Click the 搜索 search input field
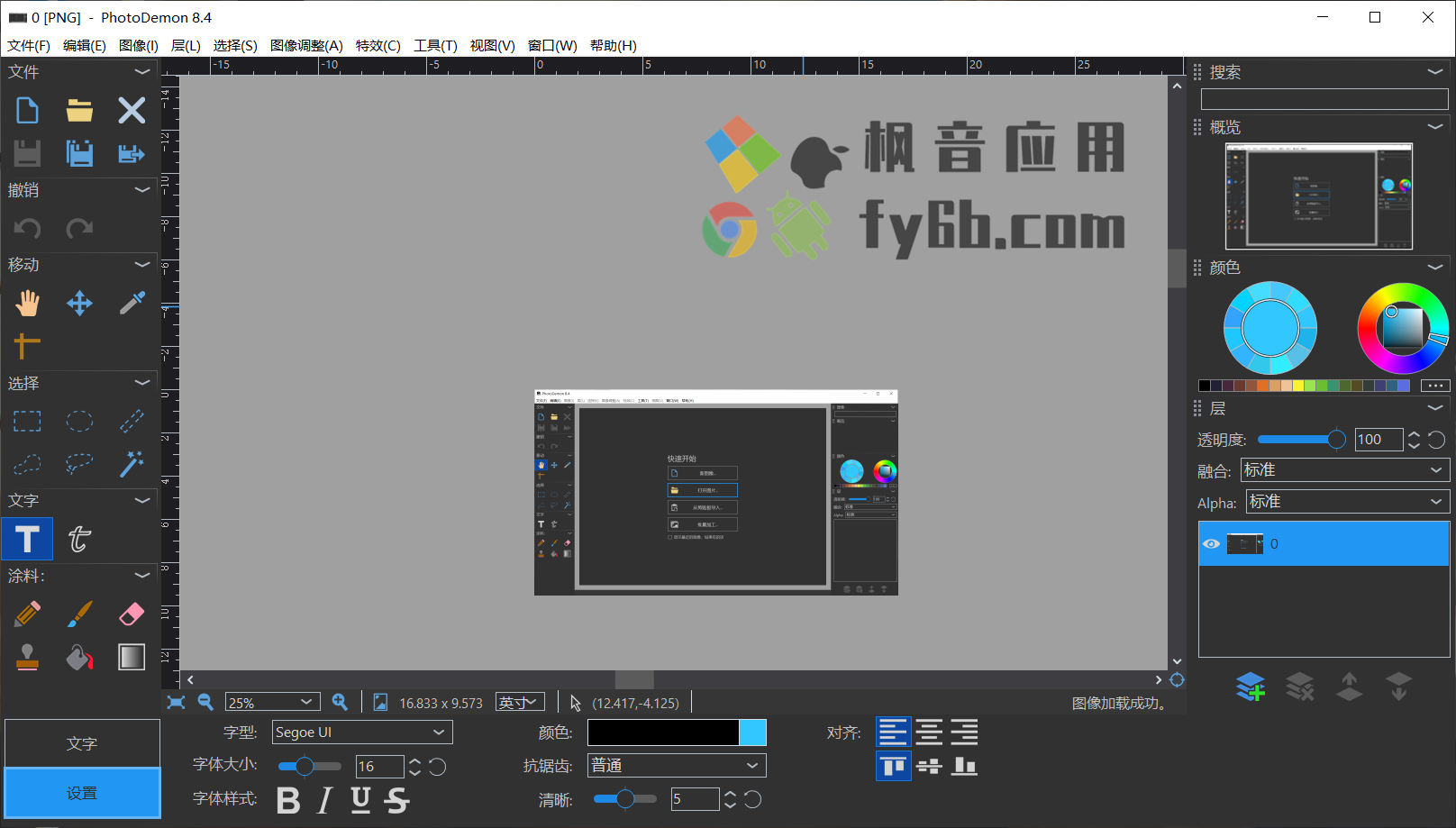Viewport: 1456px width, 828px height. [x=1324, y=99]
